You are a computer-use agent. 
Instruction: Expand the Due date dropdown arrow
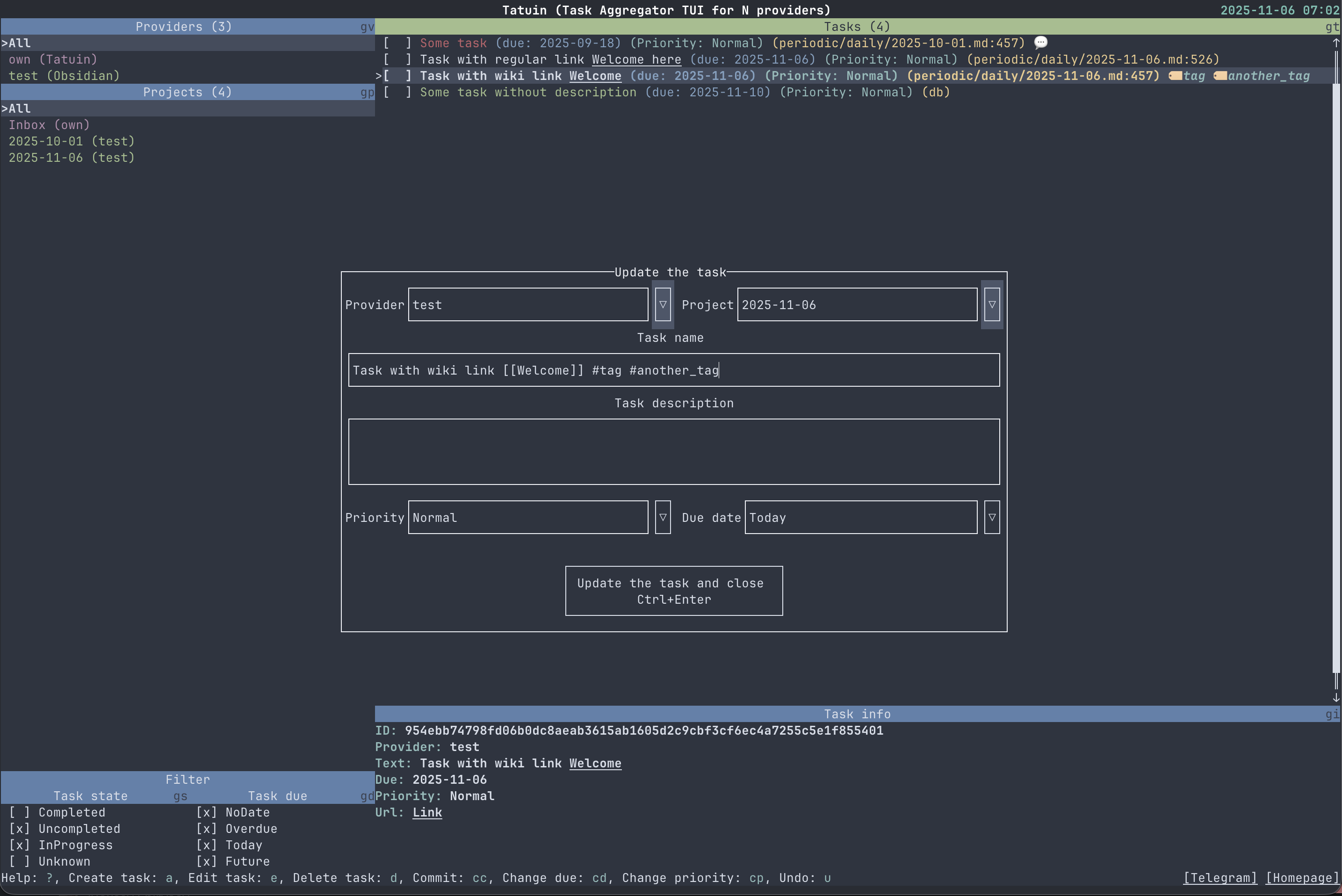click(991, 517)
